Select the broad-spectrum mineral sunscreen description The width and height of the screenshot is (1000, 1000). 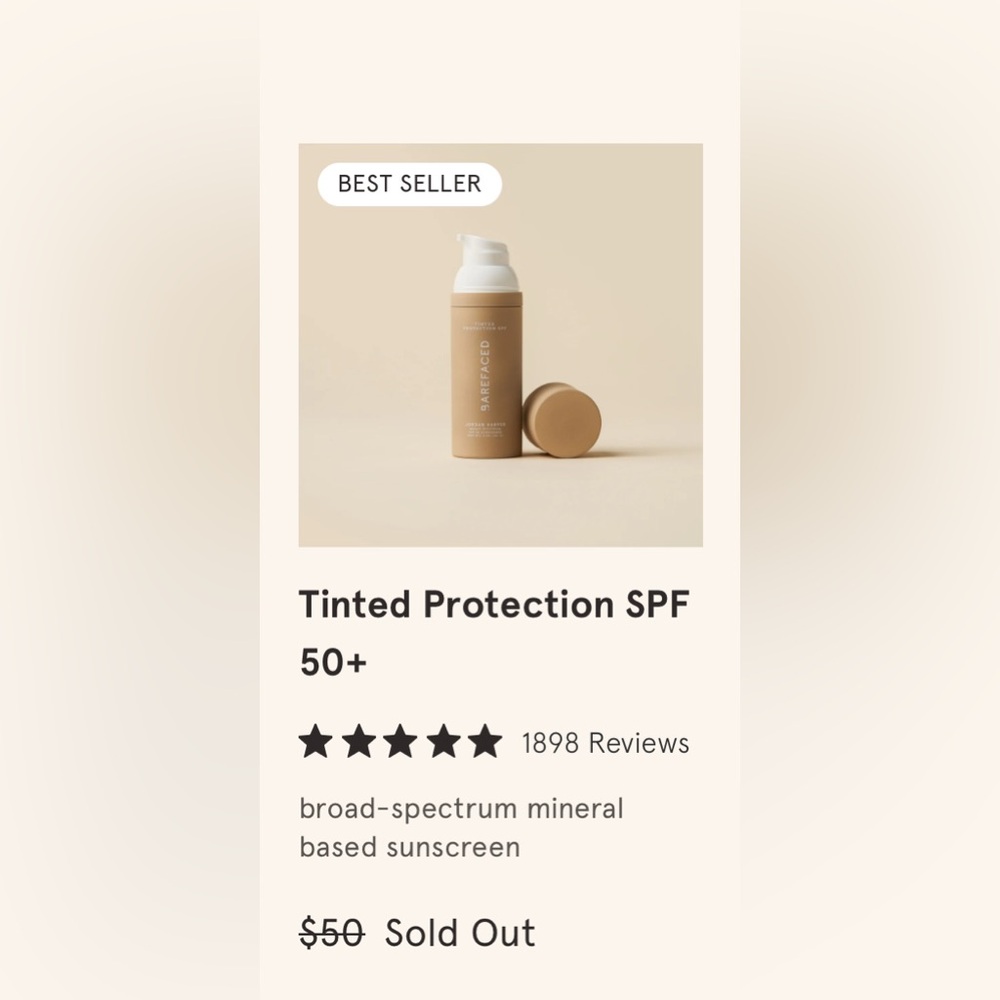pyautogui.click(x=462, y=827)
